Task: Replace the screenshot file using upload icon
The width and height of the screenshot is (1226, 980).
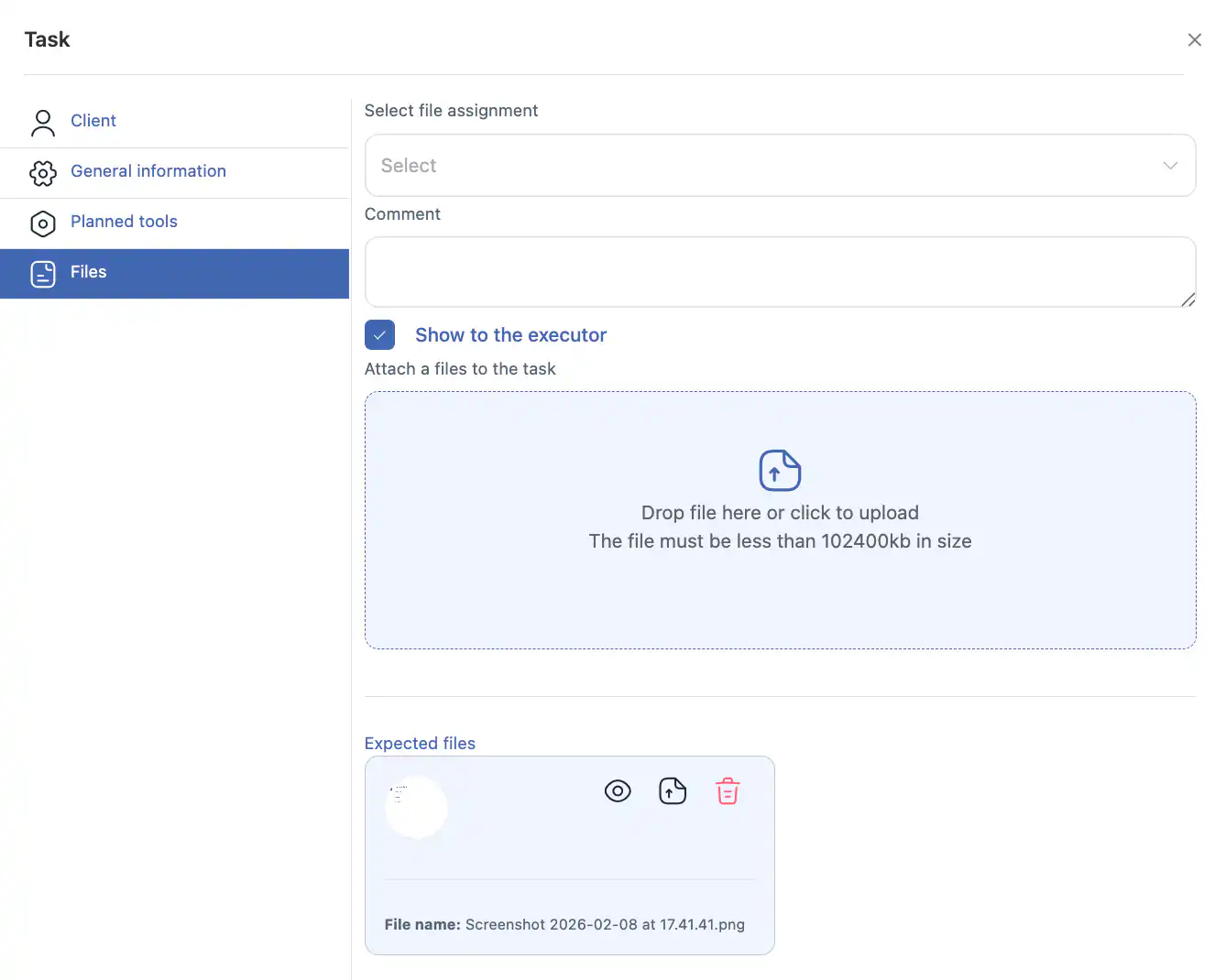Action: (673, 790)
